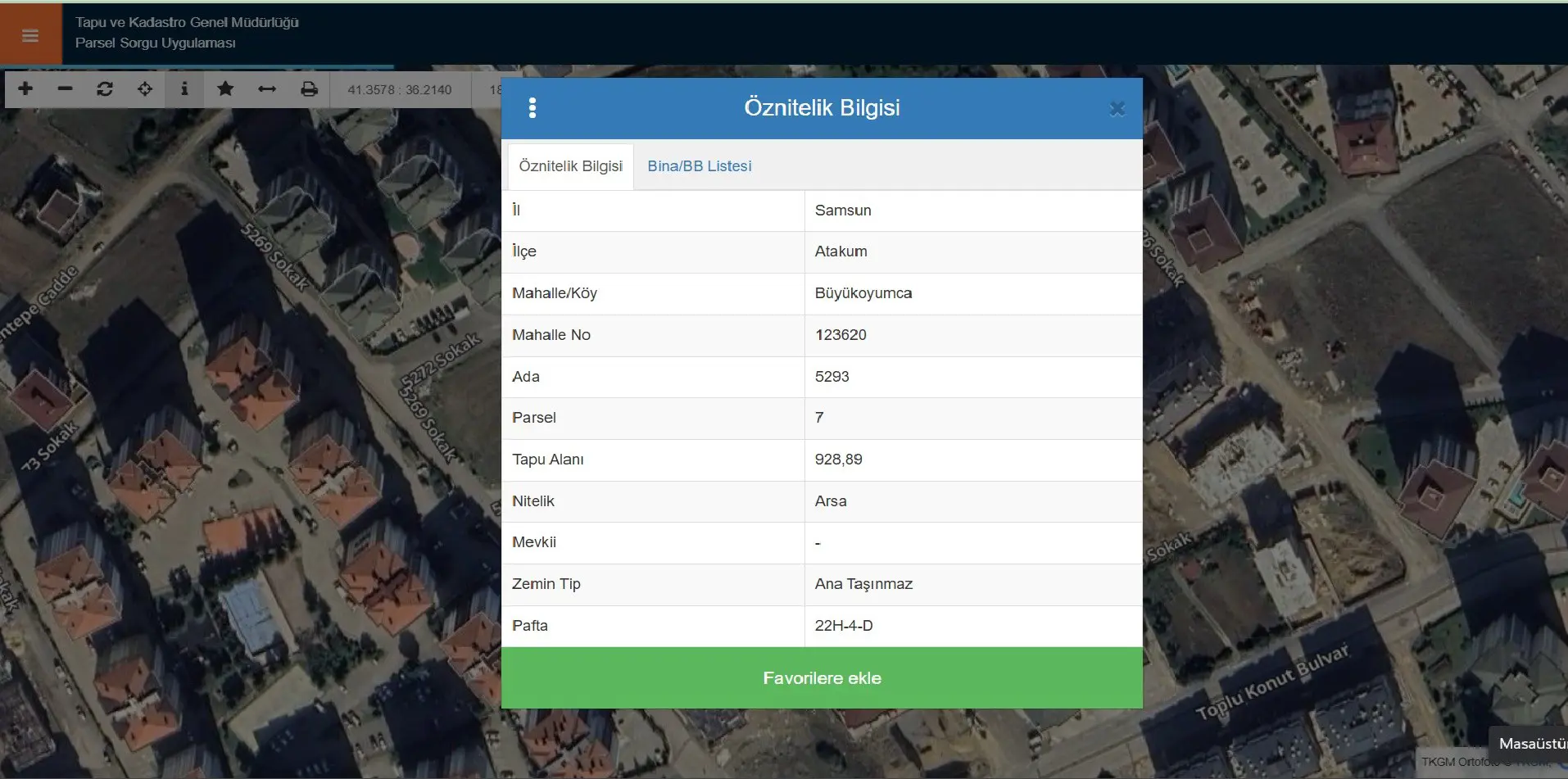Click the Mevkii label
The width and height of the screenshot is (1568, 779).
pyautogui.click(x=534, y=542)
